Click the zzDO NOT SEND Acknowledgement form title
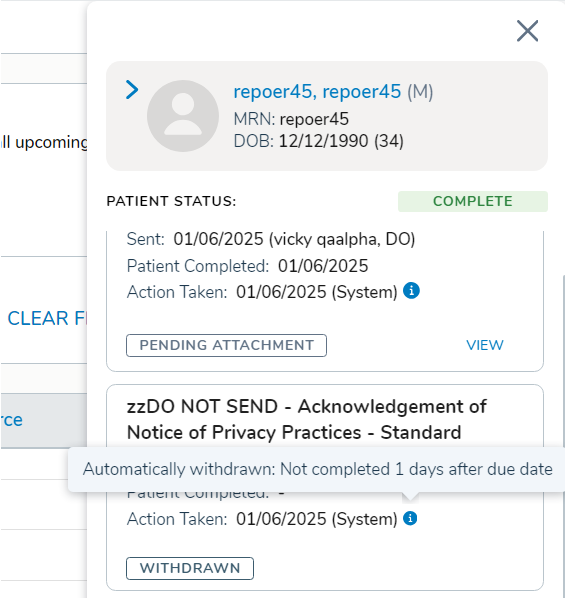 point(306,420)
